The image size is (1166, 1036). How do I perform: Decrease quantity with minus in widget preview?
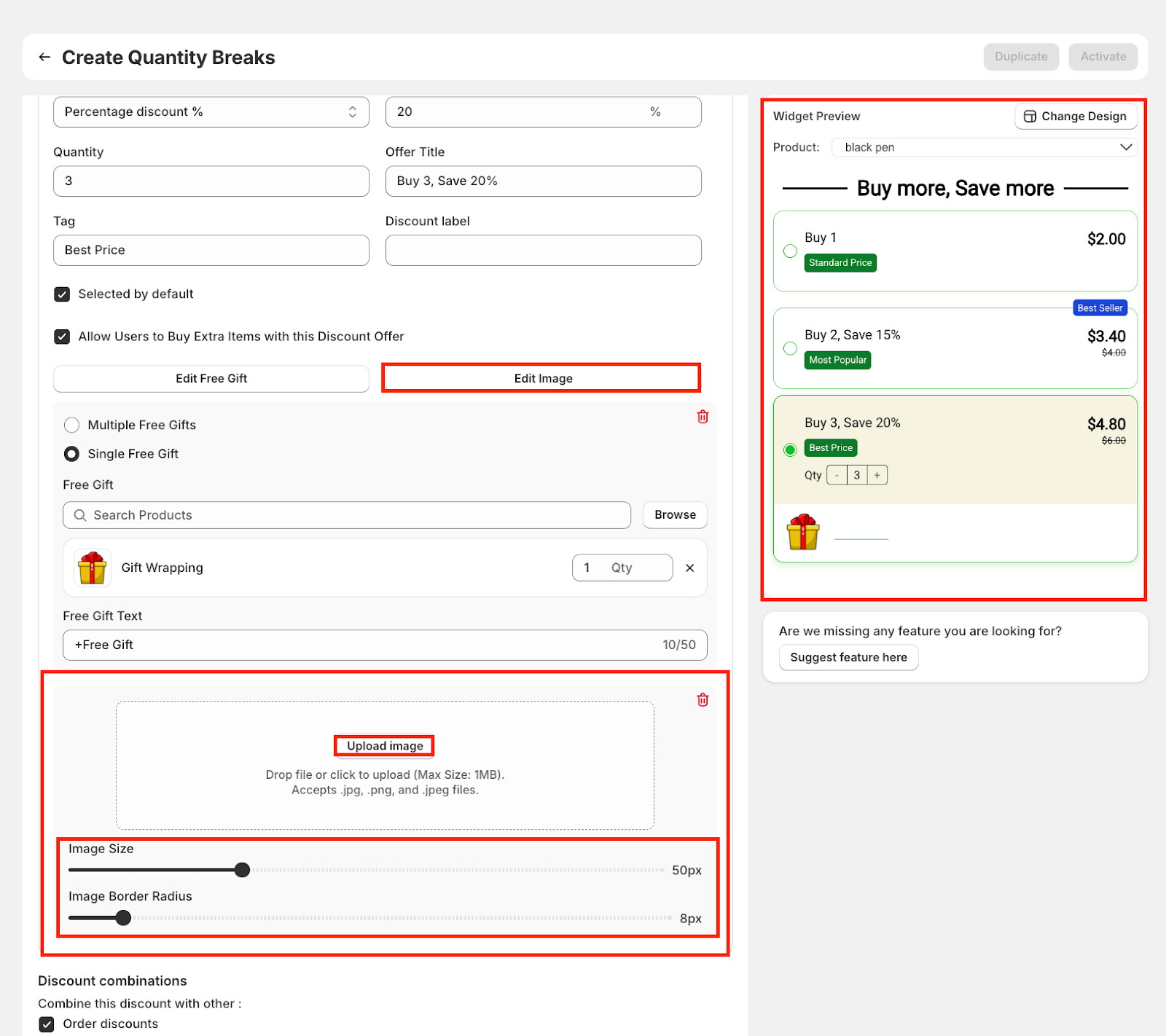[x=837, y=475]
